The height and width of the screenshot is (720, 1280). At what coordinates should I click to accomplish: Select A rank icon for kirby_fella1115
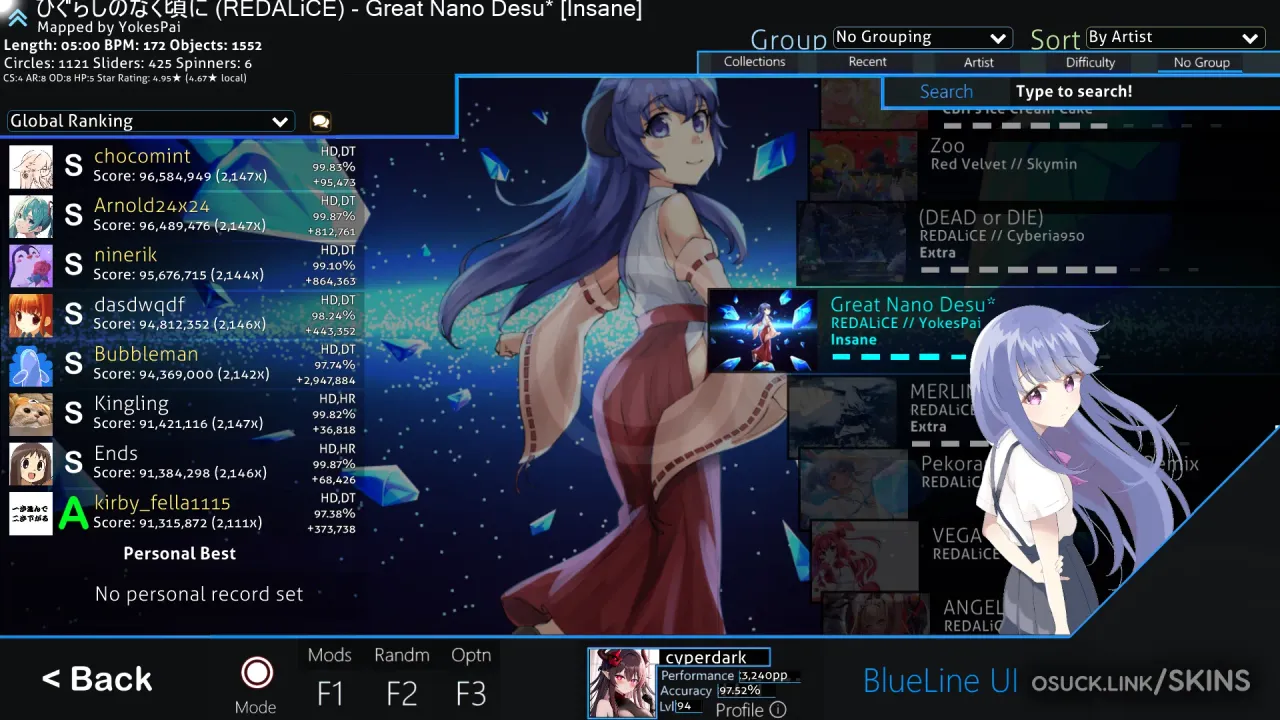(73, 514)
